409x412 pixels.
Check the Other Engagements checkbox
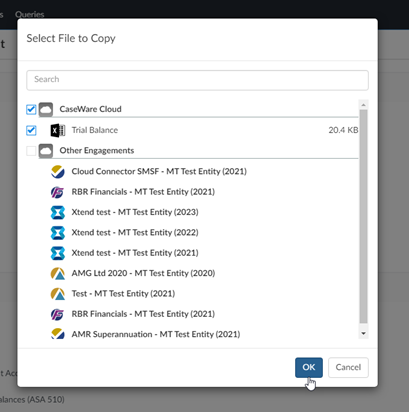click(x=31, y=151)
